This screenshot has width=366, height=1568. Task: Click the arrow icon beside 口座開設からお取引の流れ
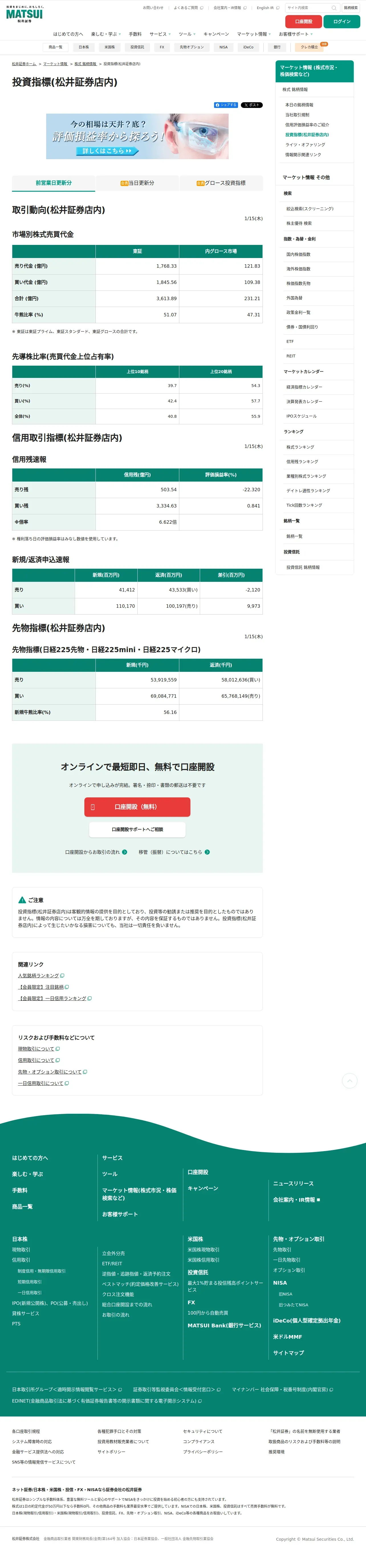pyautogui.click(x=125, y=852)
